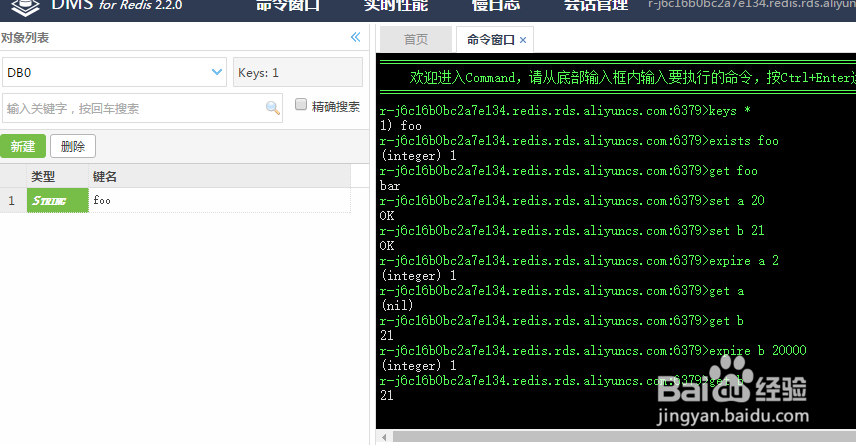Click the STRING type cell
The width and height of the screenshot is (856, 445).
[x=57, y=200]
